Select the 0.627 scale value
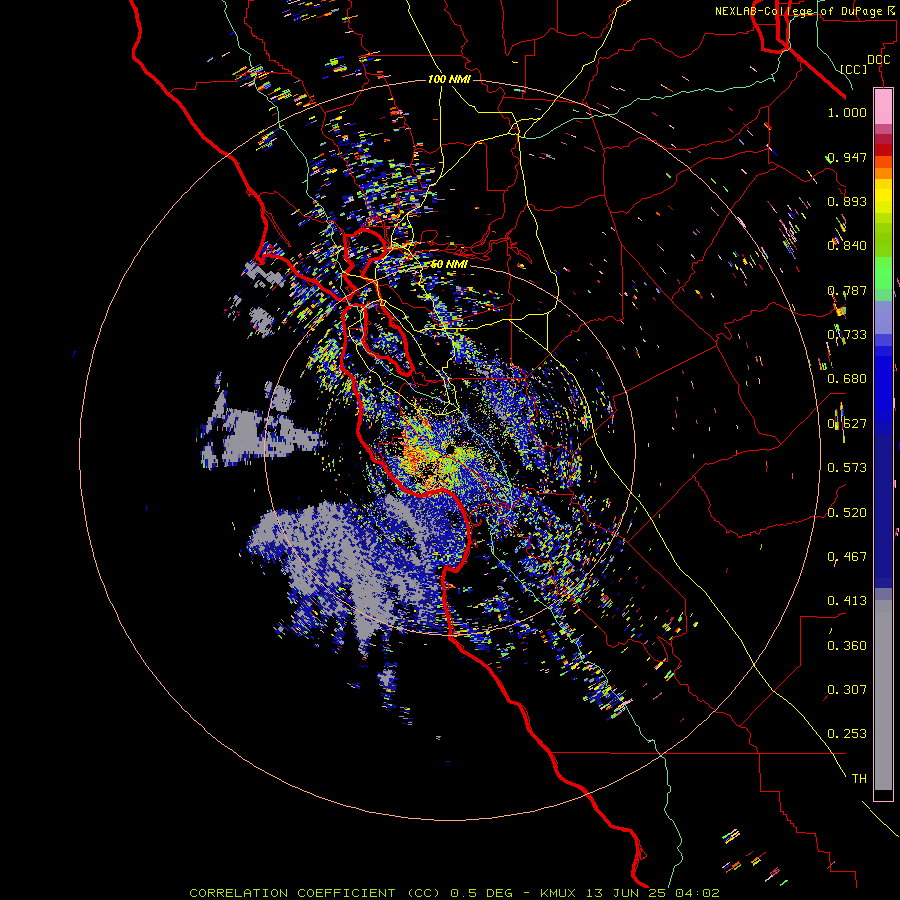900x900 pixels. [847, 424]
